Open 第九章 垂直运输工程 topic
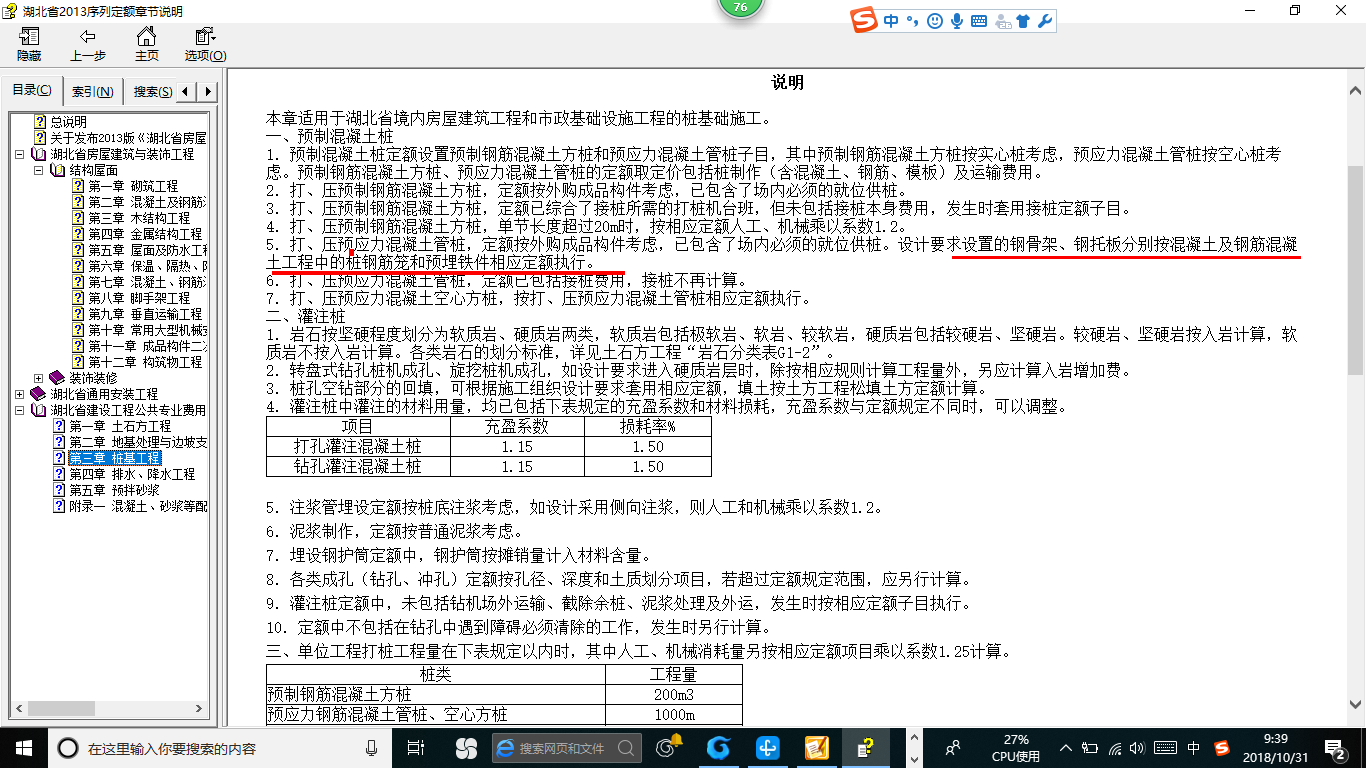The width and height of the screenshot is (1366, 768). pos(145,314)
